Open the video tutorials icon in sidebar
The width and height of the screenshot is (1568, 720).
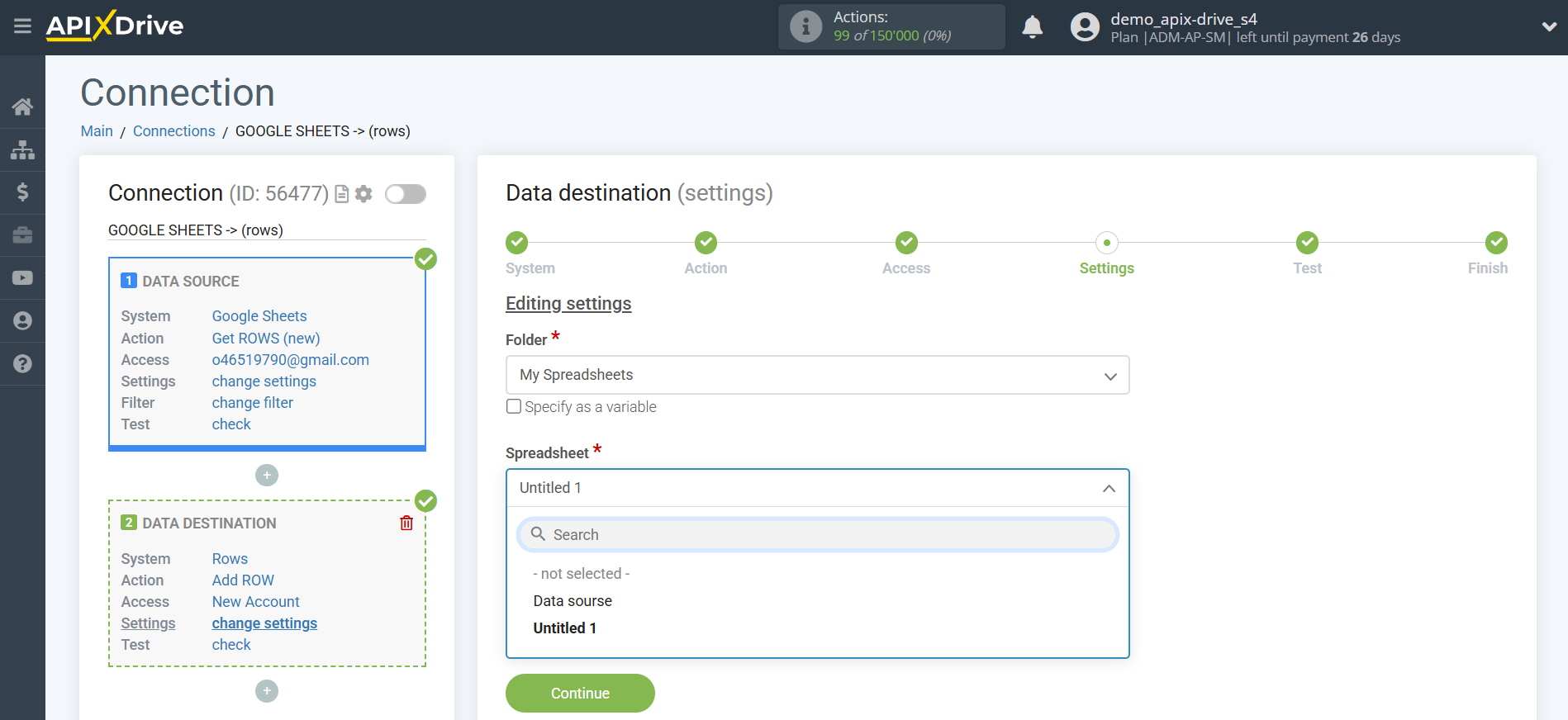22,278
